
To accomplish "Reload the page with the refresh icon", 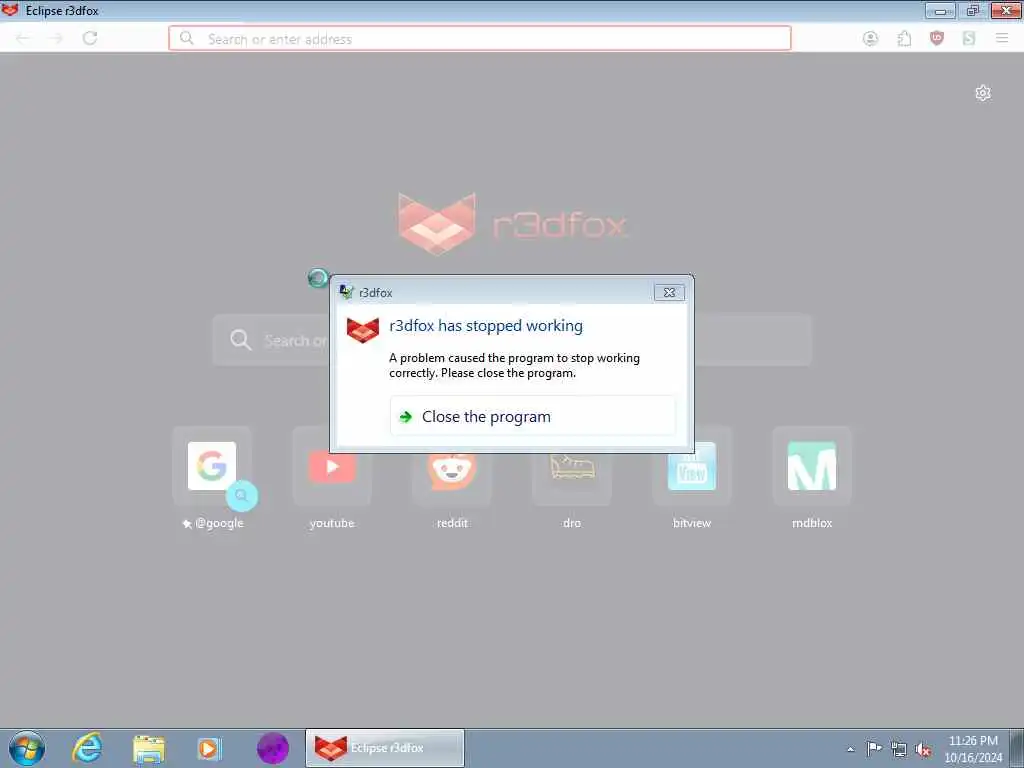I will (90, 39).
